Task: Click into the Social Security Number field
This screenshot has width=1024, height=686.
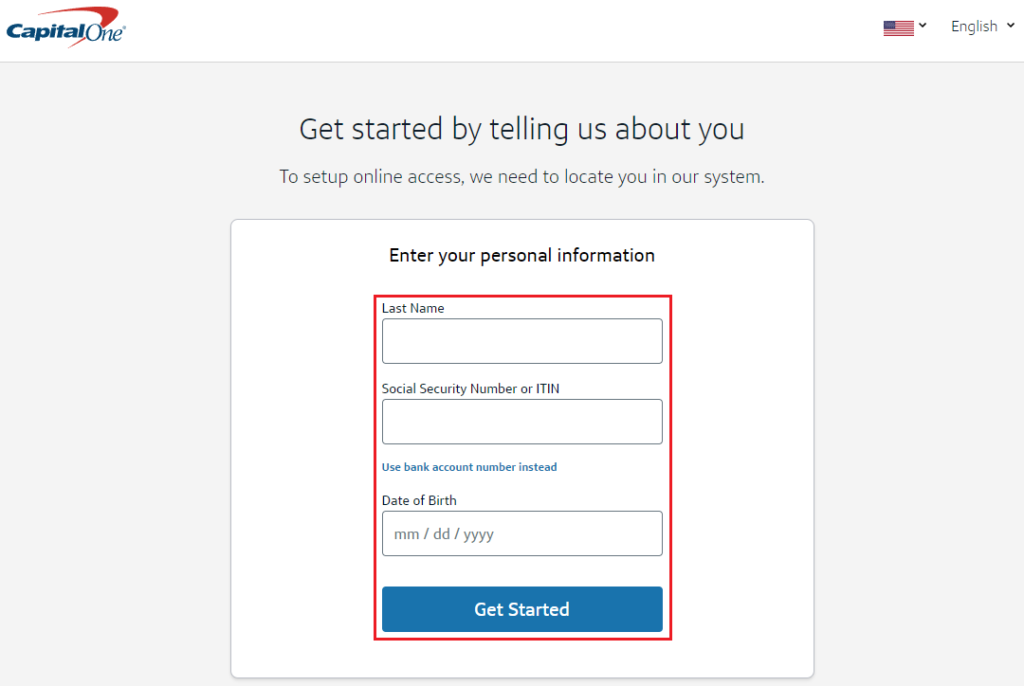Action: click(522, 422)
